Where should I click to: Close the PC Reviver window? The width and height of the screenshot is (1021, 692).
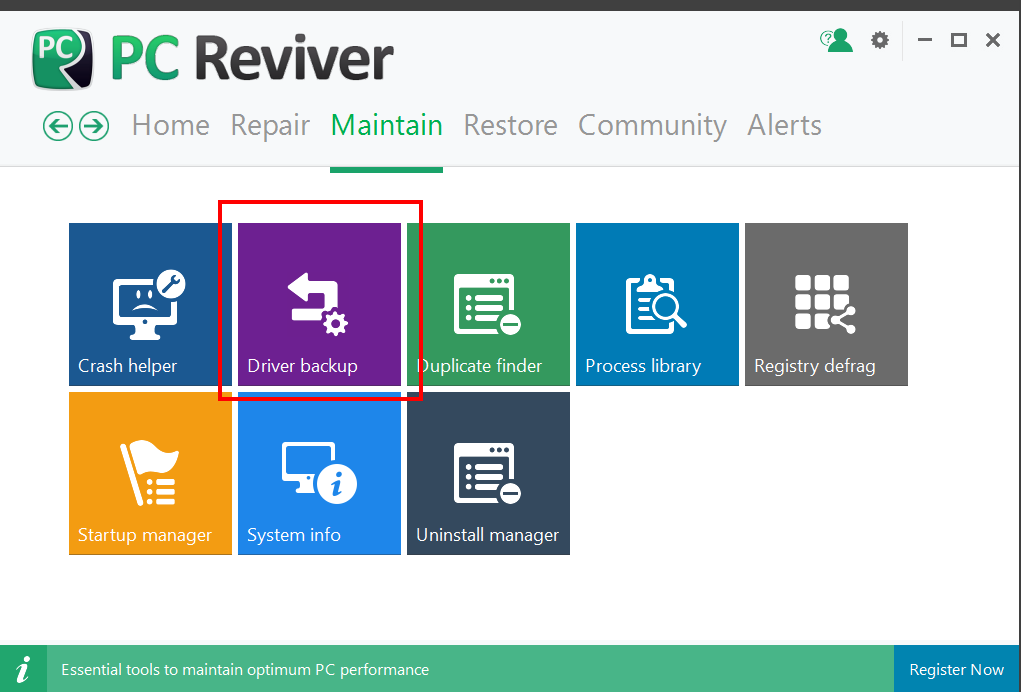pos(993,40)
